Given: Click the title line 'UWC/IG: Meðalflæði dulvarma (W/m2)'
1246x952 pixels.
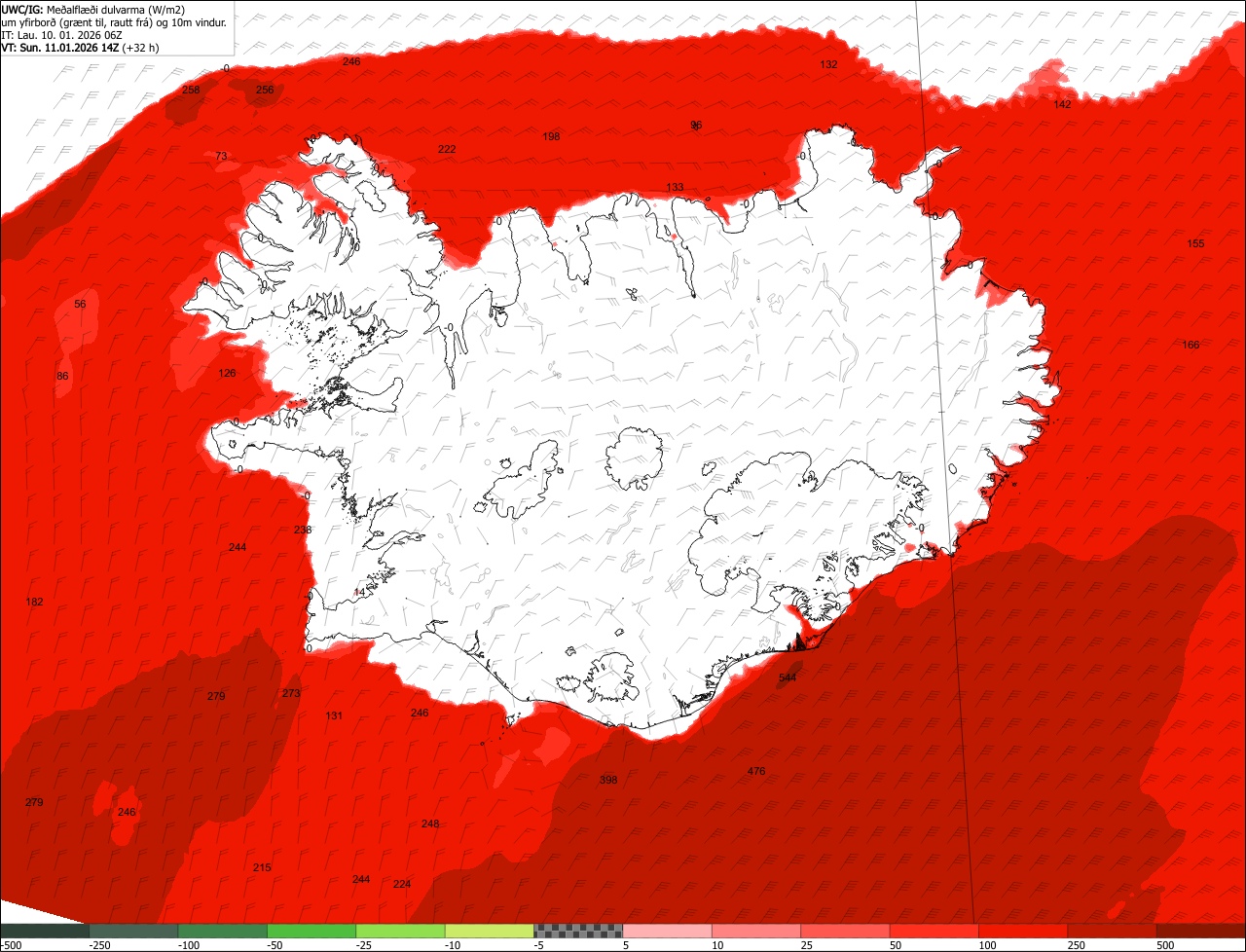Looking at the screenshot, I should coord(93,10).
